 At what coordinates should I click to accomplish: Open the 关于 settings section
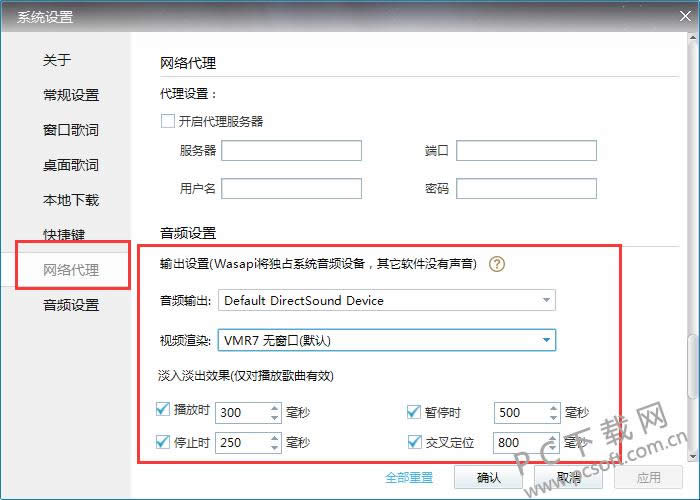tap(57, 60)
